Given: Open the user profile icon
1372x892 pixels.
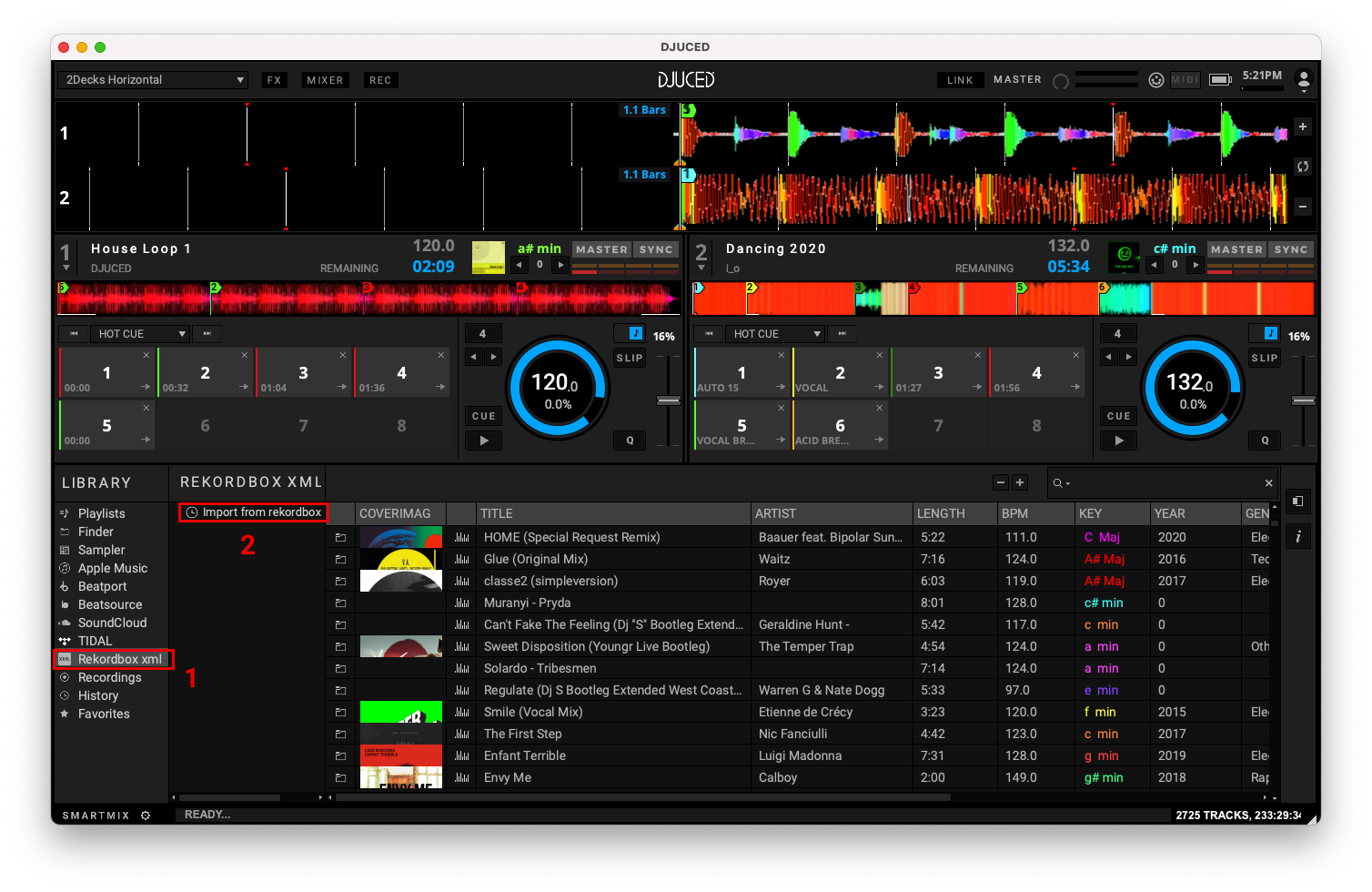Looking at the screenshot, I should [1303, 79].
